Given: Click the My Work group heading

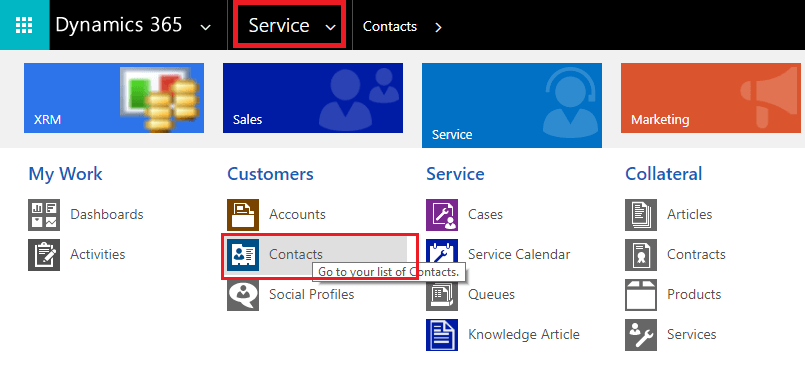Looking at the screenshot, I should pyautogui.click(x=65, y=174).
